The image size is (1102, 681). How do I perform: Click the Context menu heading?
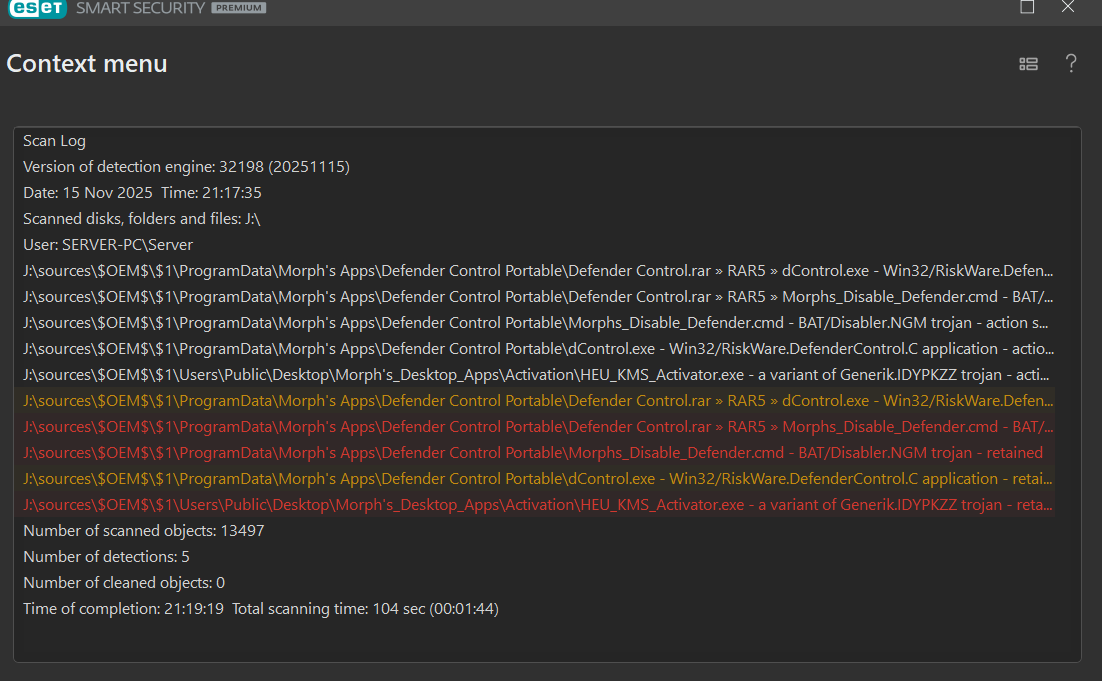point(87,64)
